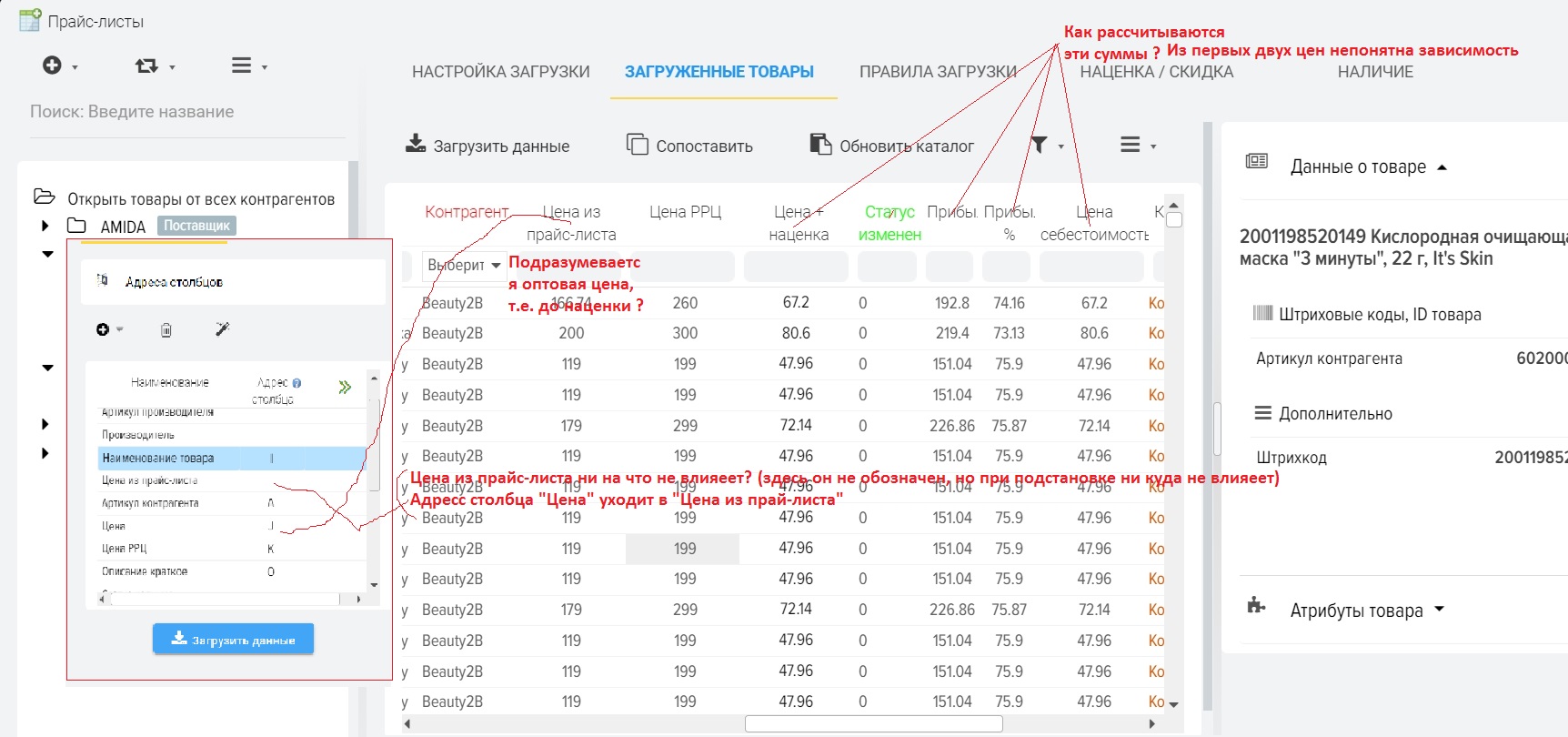
Task: Open Открыть товары от всех контрагентов
Action: click(x=201, y=199)
